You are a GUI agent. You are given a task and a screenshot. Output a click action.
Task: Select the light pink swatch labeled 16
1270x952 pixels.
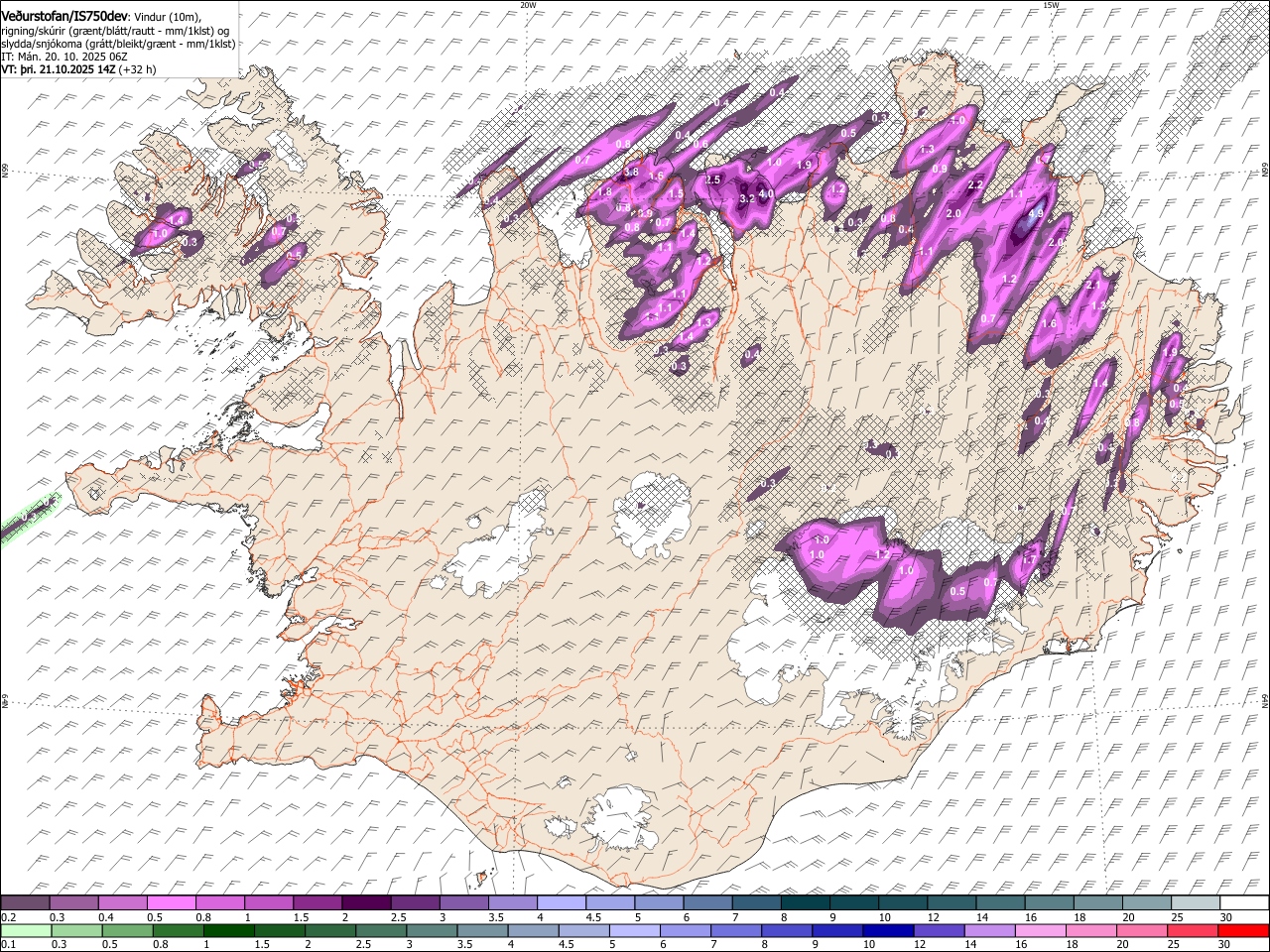click(1041, 931)
